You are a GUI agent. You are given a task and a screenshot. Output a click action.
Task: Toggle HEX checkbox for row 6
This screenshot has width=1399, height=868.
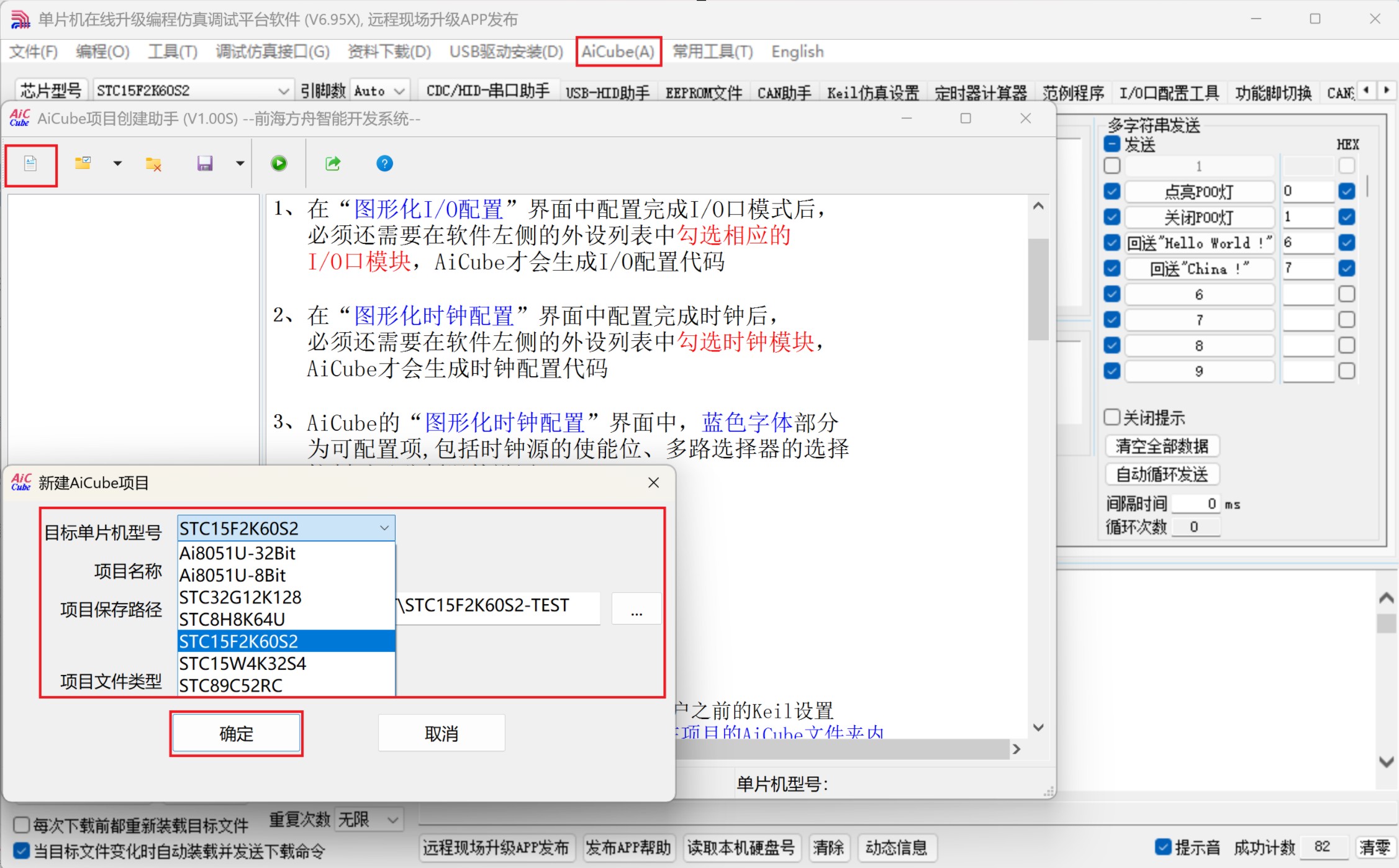(x=1347, y=294)
